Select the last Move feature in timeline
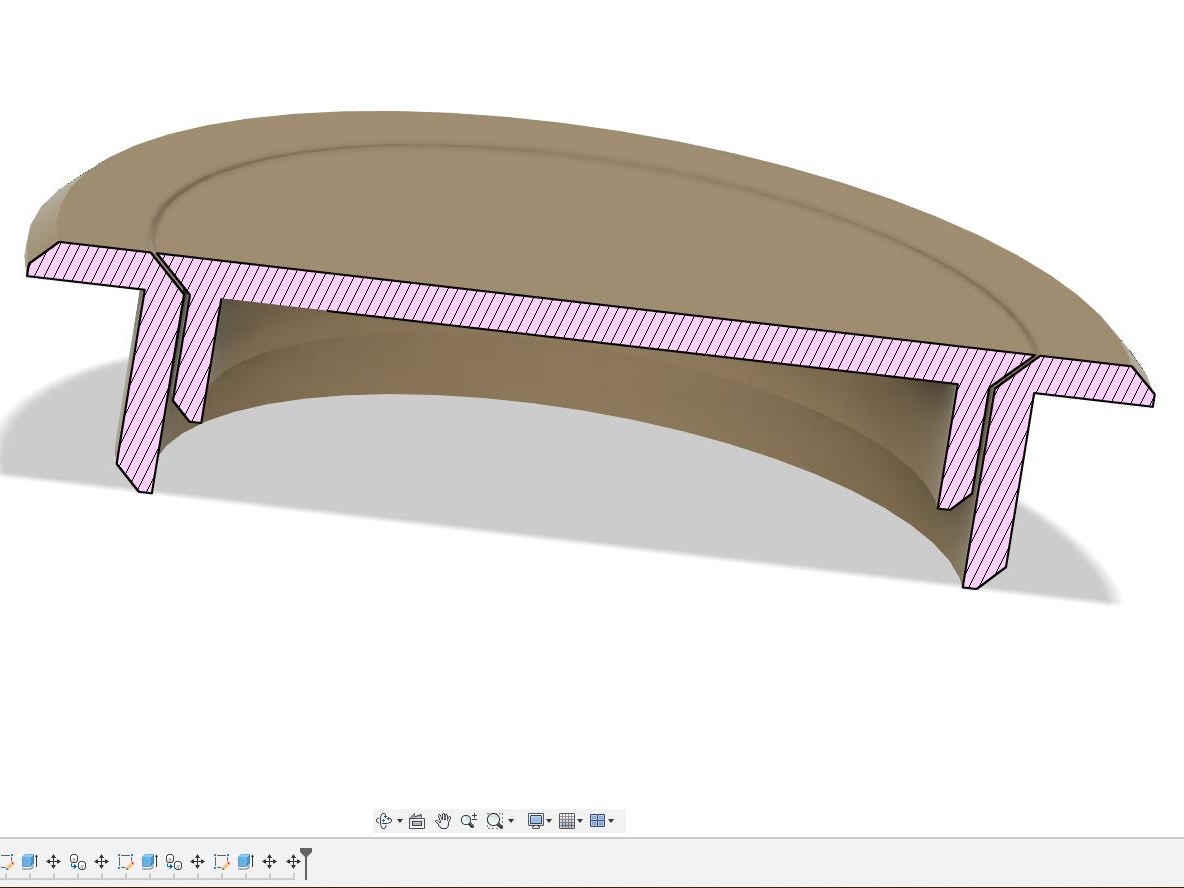This screenshot has height=888, width=1184. [293, 862]
